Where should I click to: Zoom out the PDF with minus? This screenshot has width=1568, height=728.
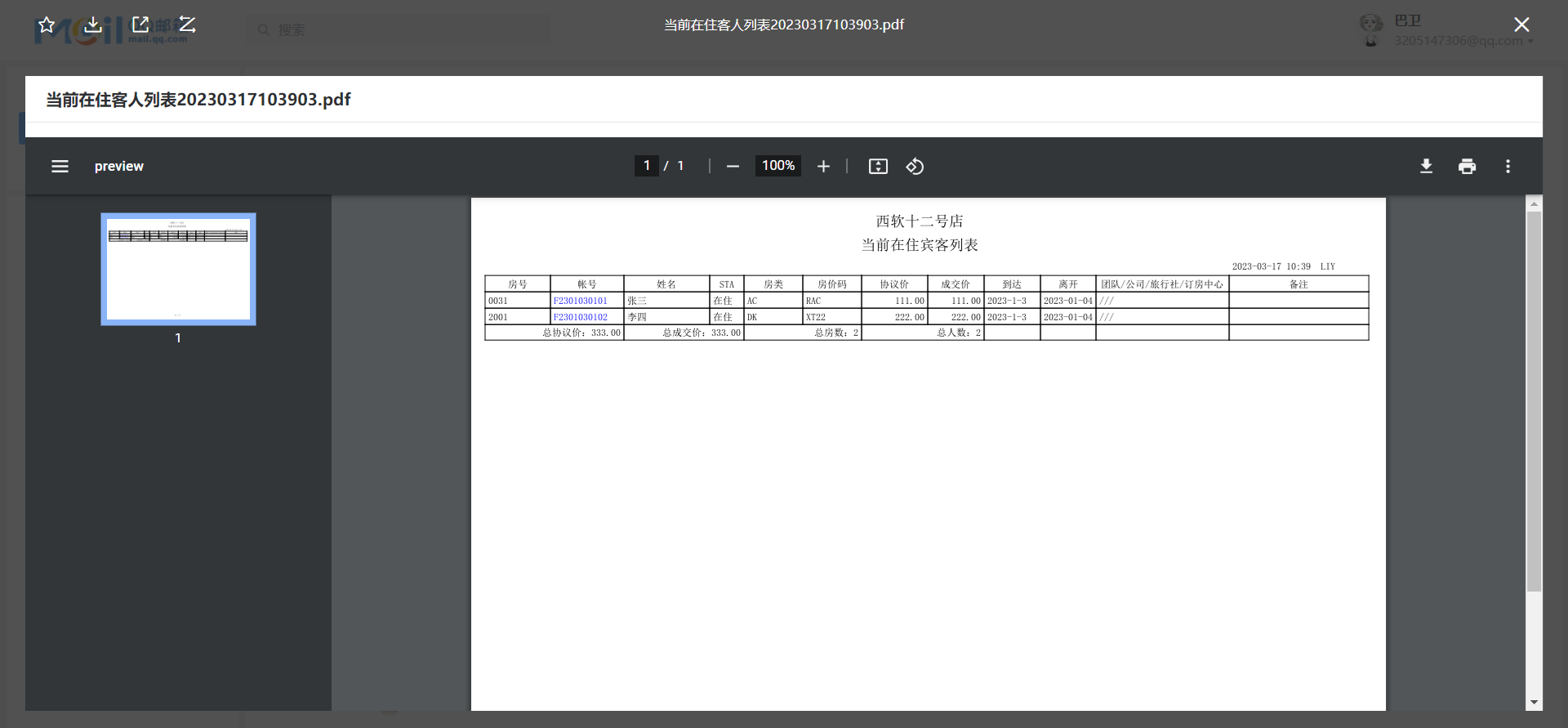[x=733, y=166]
